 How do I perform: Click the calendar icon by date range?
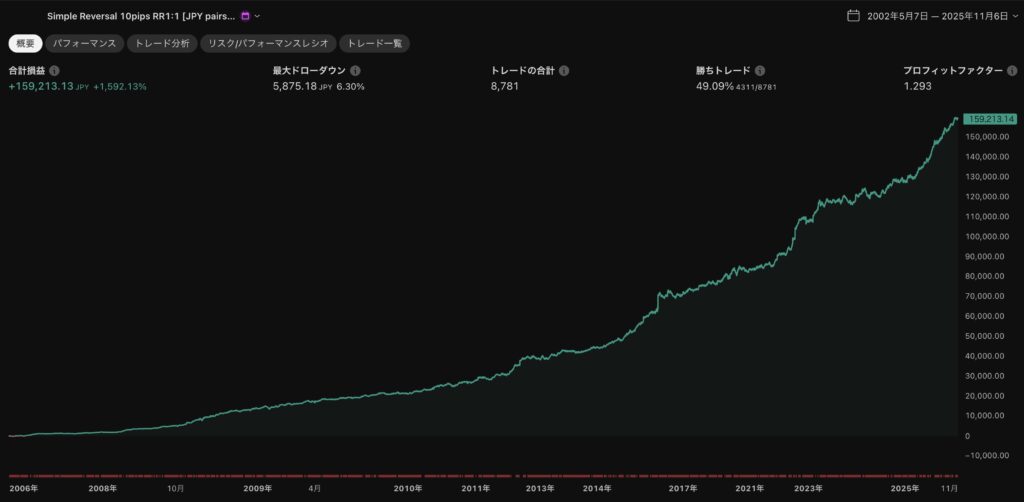tap(853, 16)
